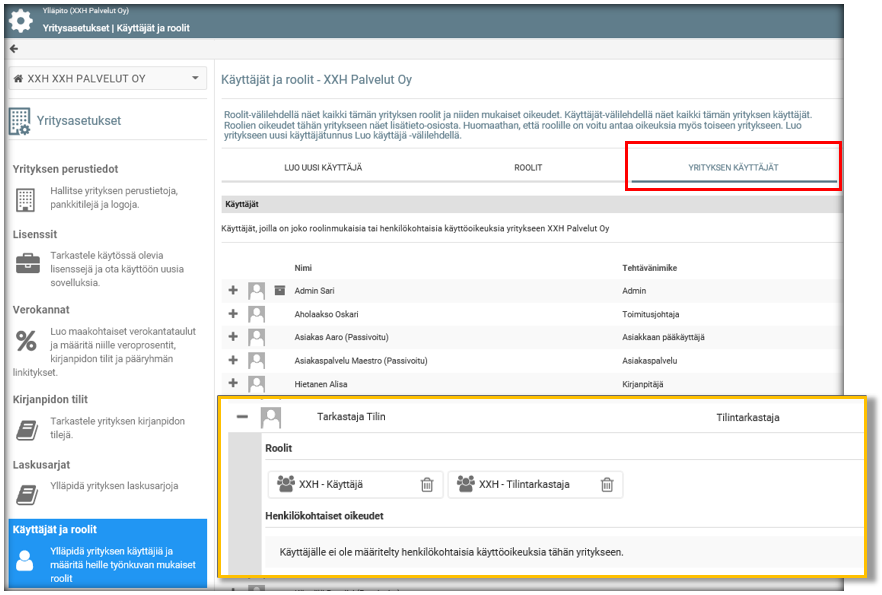This screenshot has width=882, height=595.
Task: Click the Verokannat percent icon
Action: pos(26,340)
